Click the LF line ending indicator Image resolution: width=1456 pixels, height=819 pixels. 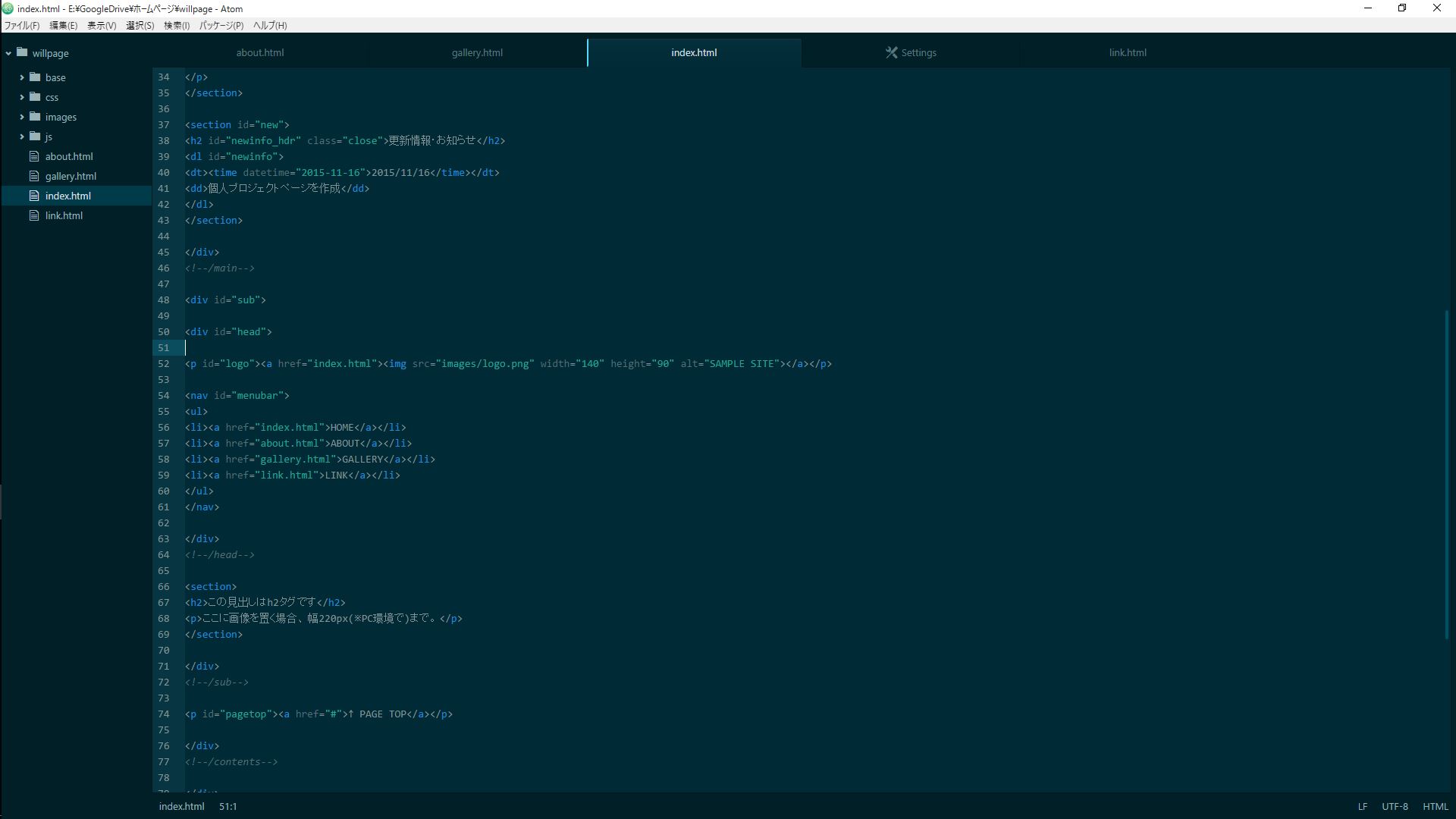click(x=1361, y=806)
